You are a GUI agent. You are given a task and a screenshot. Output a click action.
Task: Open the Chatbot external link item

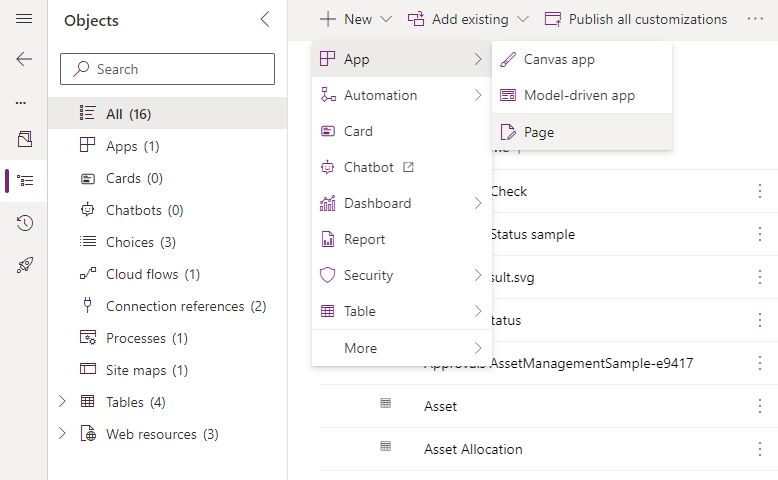pos(369,167)
